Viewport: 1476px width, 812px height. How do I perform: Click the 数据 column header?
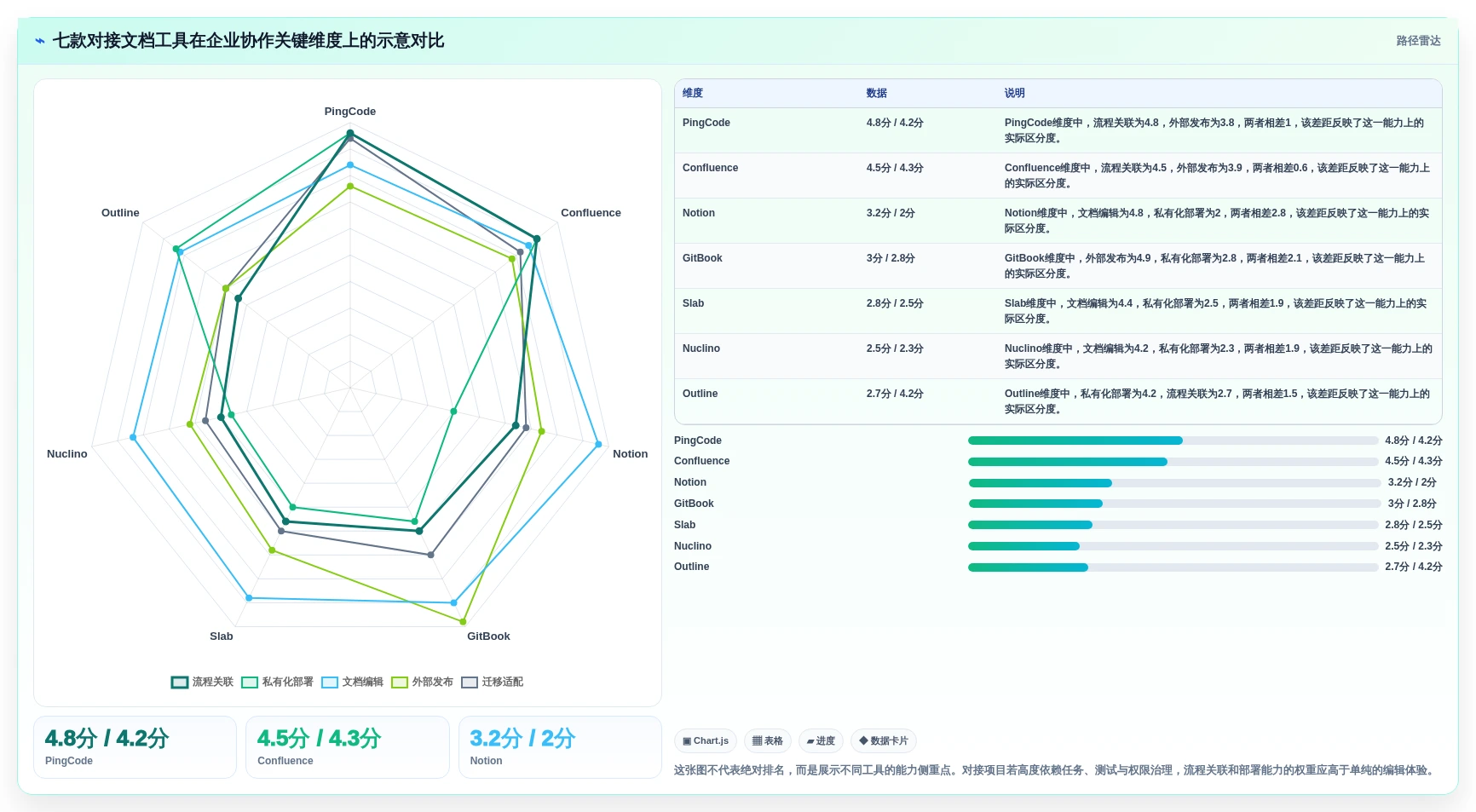pyautogui.click(x=877, y=93)
